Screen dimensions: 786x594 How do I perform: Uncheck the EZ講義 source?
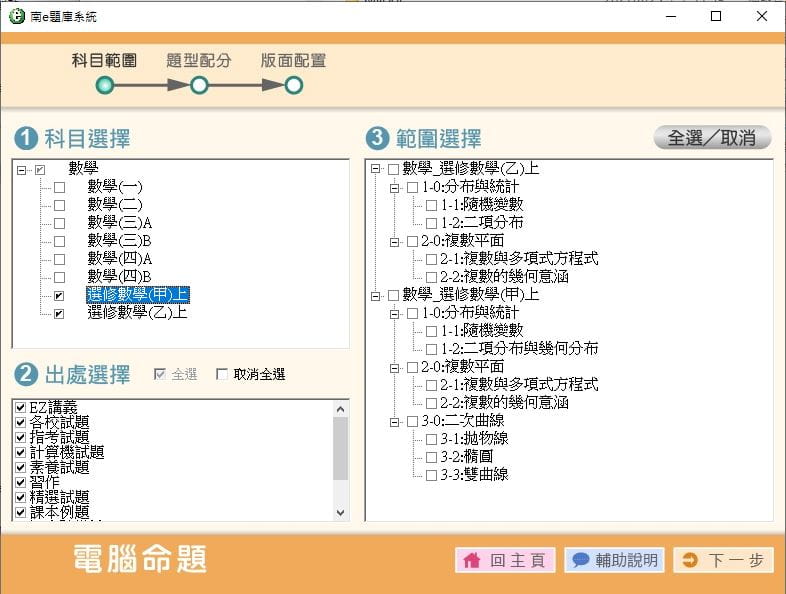21,407
